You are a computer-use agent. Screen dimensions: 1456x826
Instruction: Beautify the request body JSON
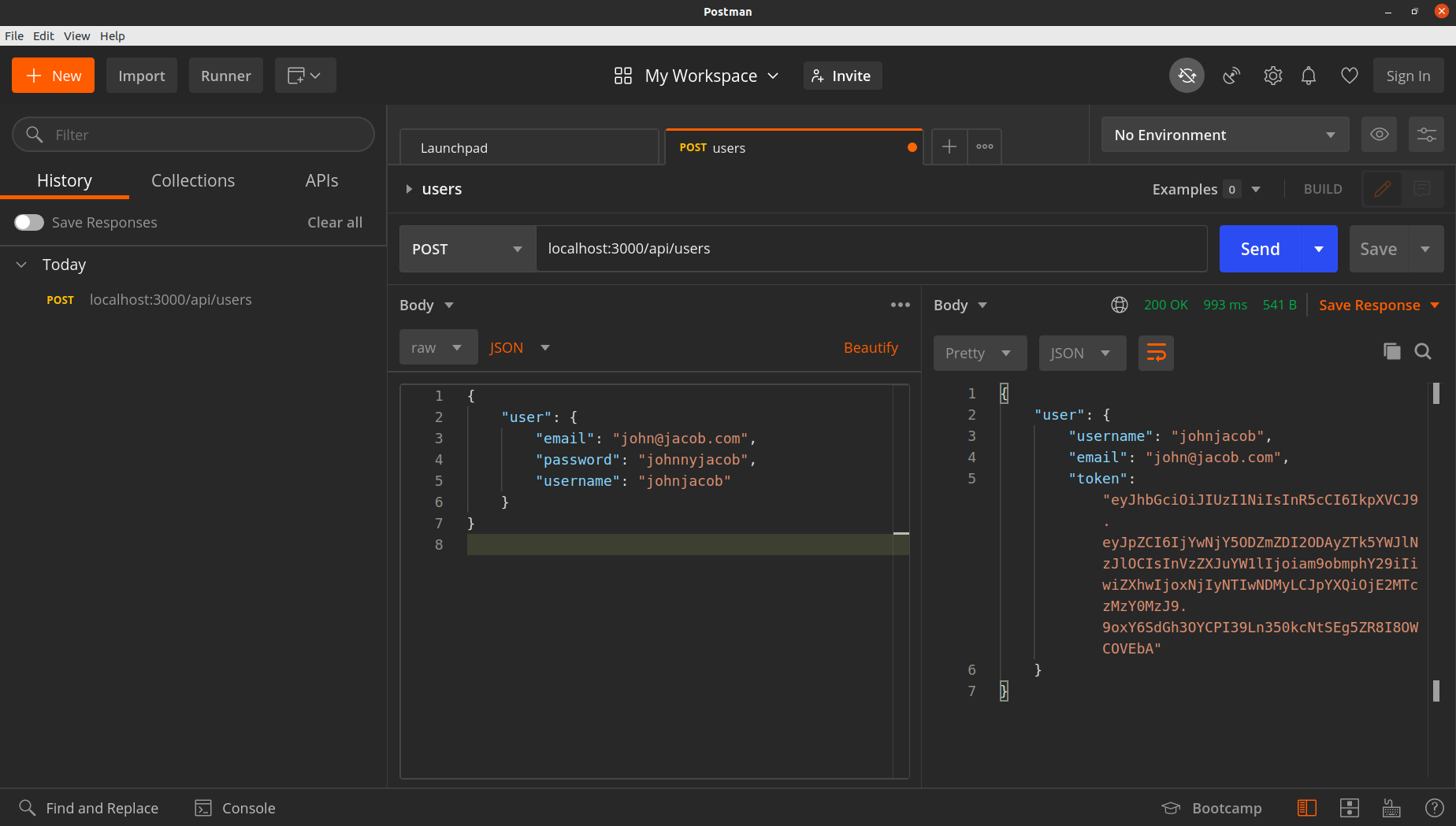click(x=871, y=347)
